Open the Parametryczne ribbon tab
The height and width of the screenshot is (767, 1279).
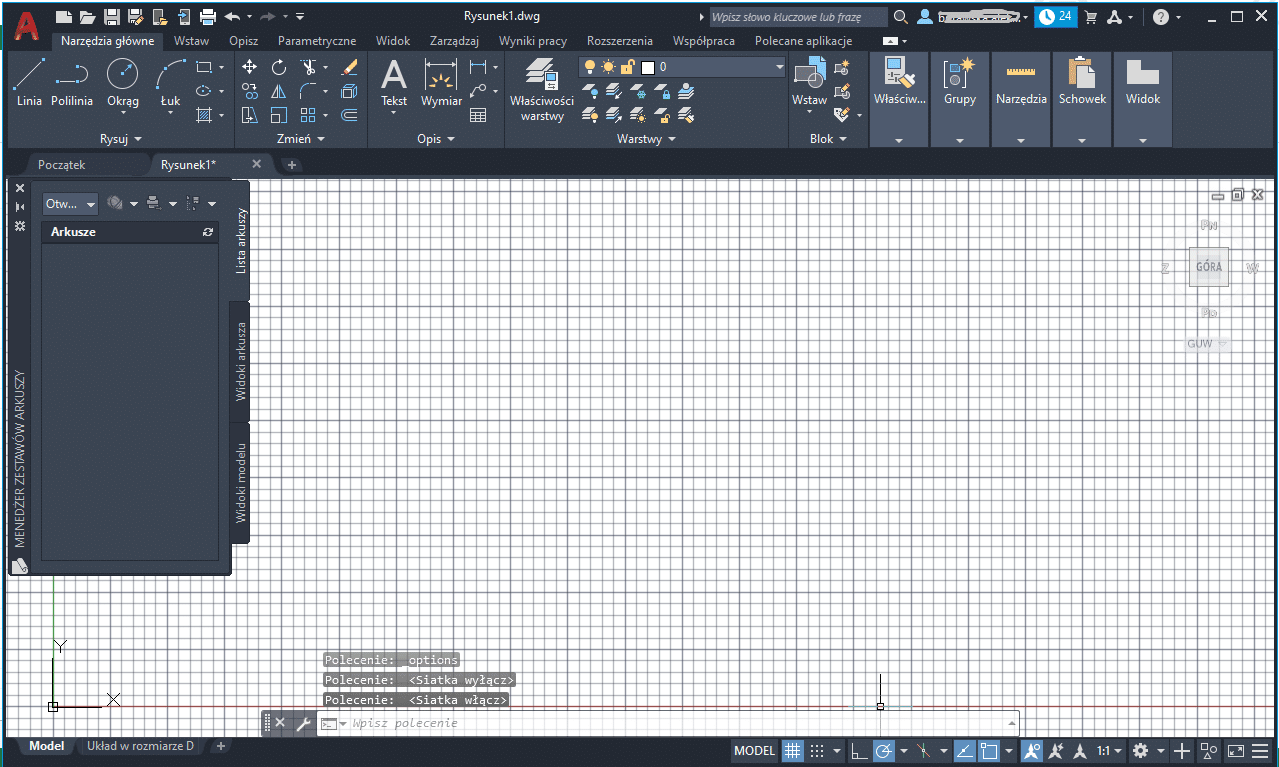tap(317, 41)
